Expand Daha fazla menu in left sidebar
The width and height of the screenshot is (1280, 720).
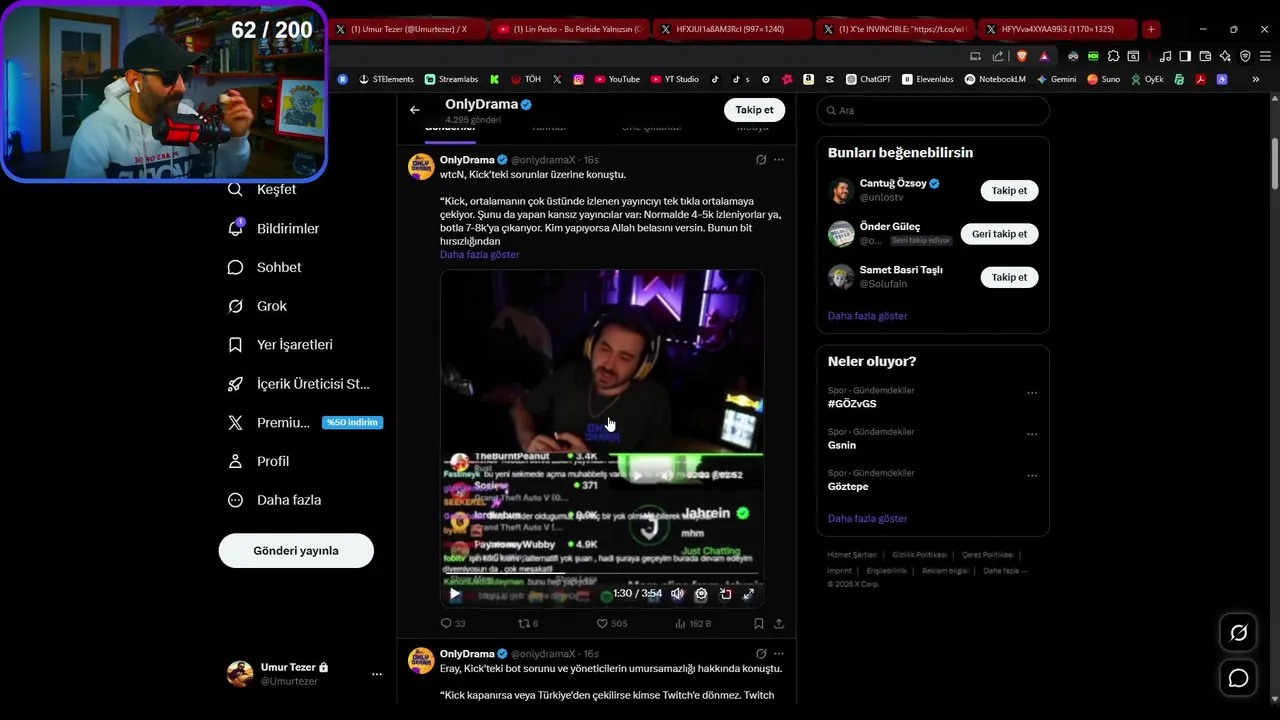pyautogui.click(x=274, y=500)
